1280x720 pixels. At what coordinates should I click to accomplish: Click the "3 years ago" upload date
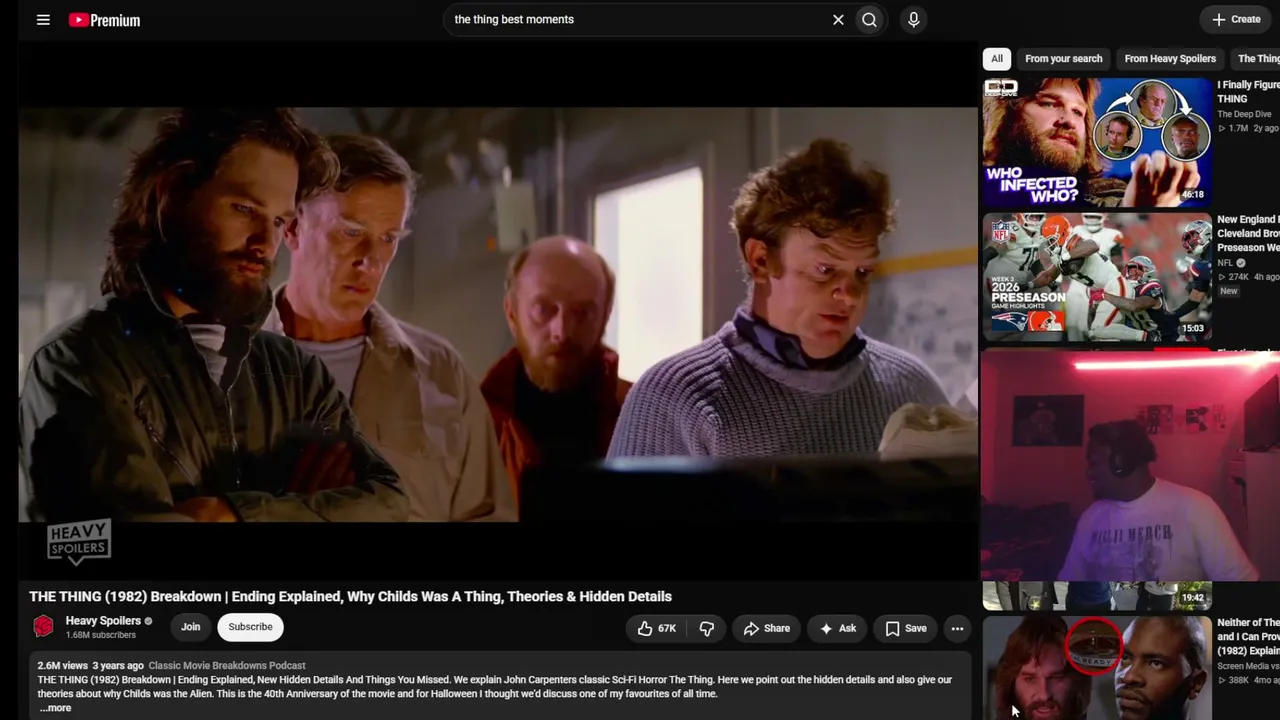click(x=118, y=665)
